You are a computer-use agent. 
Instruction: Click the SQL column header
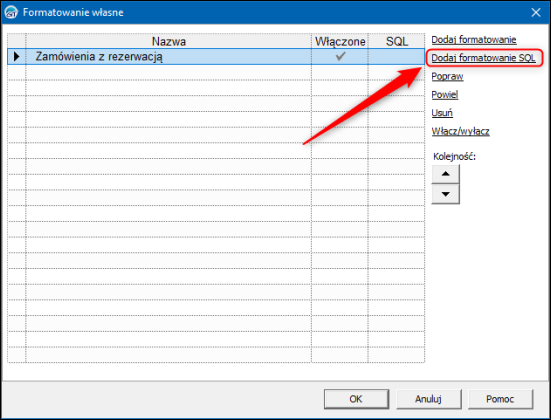[x=397, y=41]
